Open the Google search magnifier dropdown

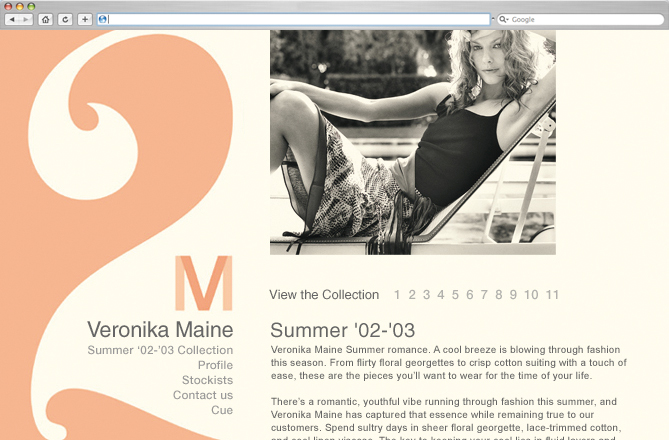(x=504, y=20)
